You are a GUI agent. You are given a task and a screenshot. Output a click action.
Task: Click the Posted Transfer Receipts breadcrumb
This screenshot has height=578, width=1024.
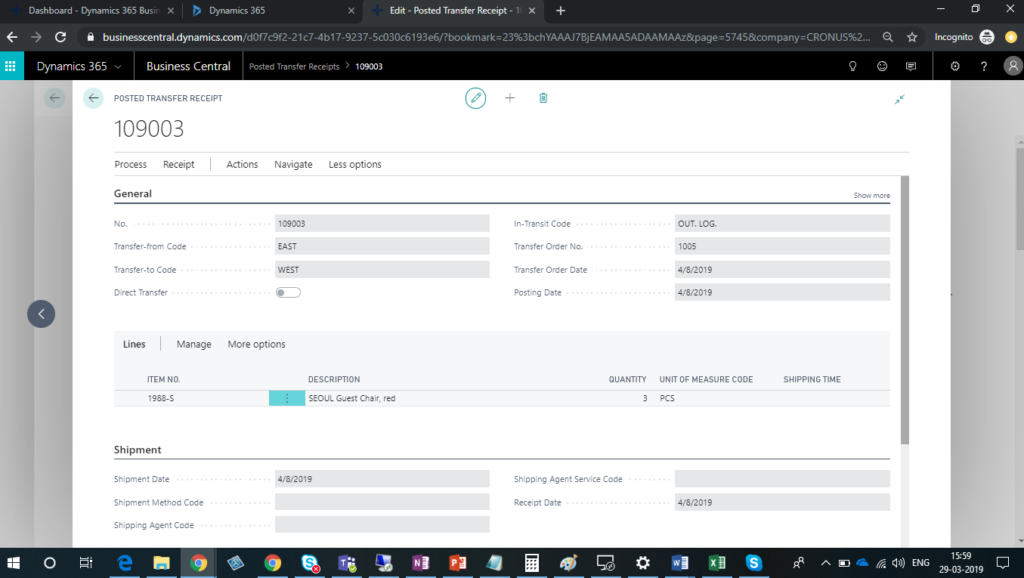click(x=294, y=67)
